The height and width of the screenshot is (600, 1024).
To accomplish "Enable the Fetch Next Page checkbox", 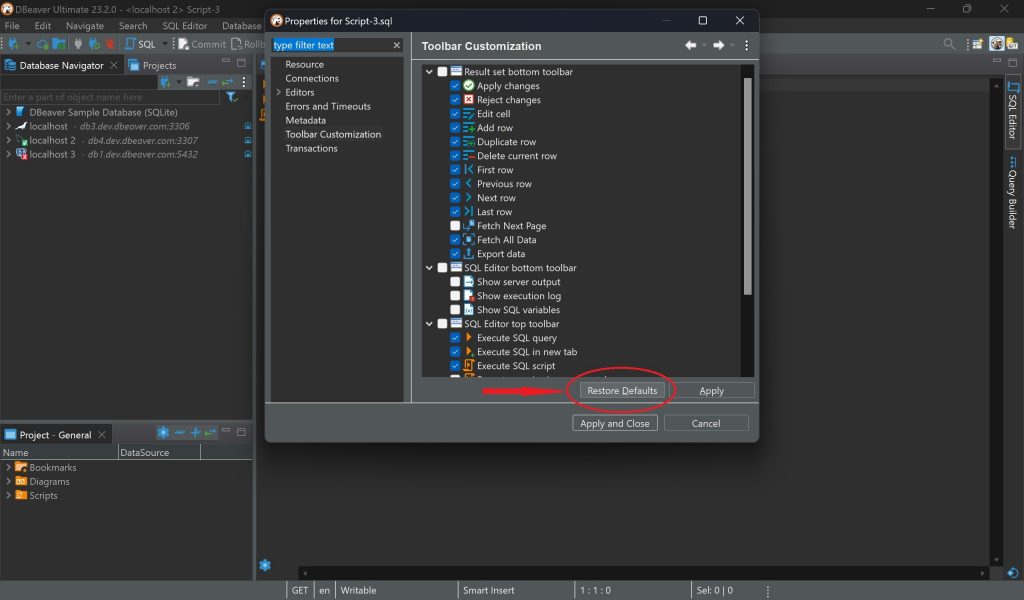I will point(455,226).
